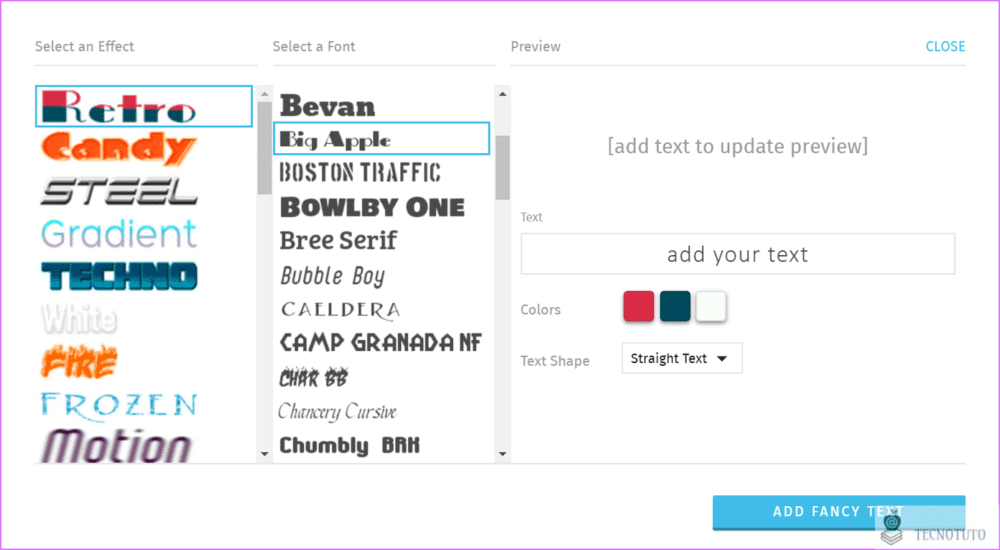Close the fancy text dialog
The width and height of the screenshot is (1000, 550).
coord(945,46)
